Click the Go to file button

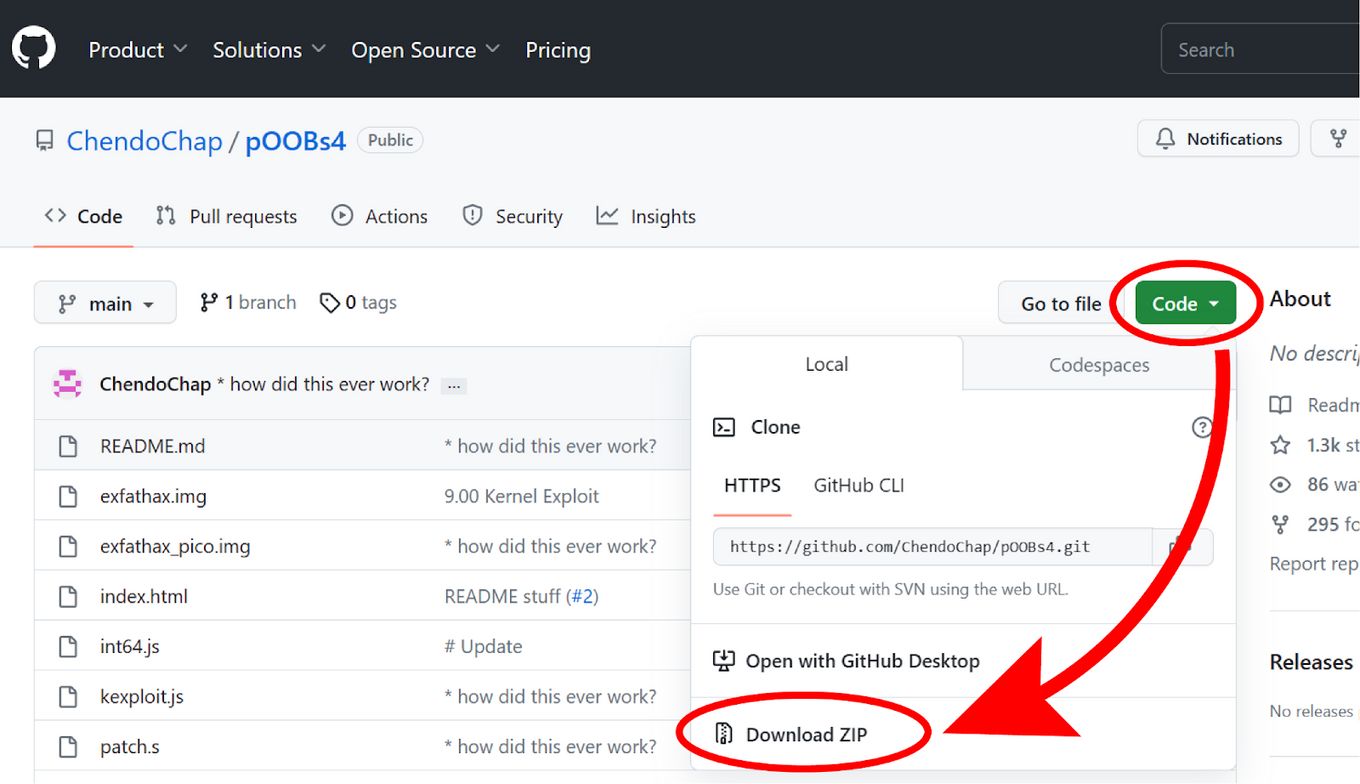tap(1060, 303)
